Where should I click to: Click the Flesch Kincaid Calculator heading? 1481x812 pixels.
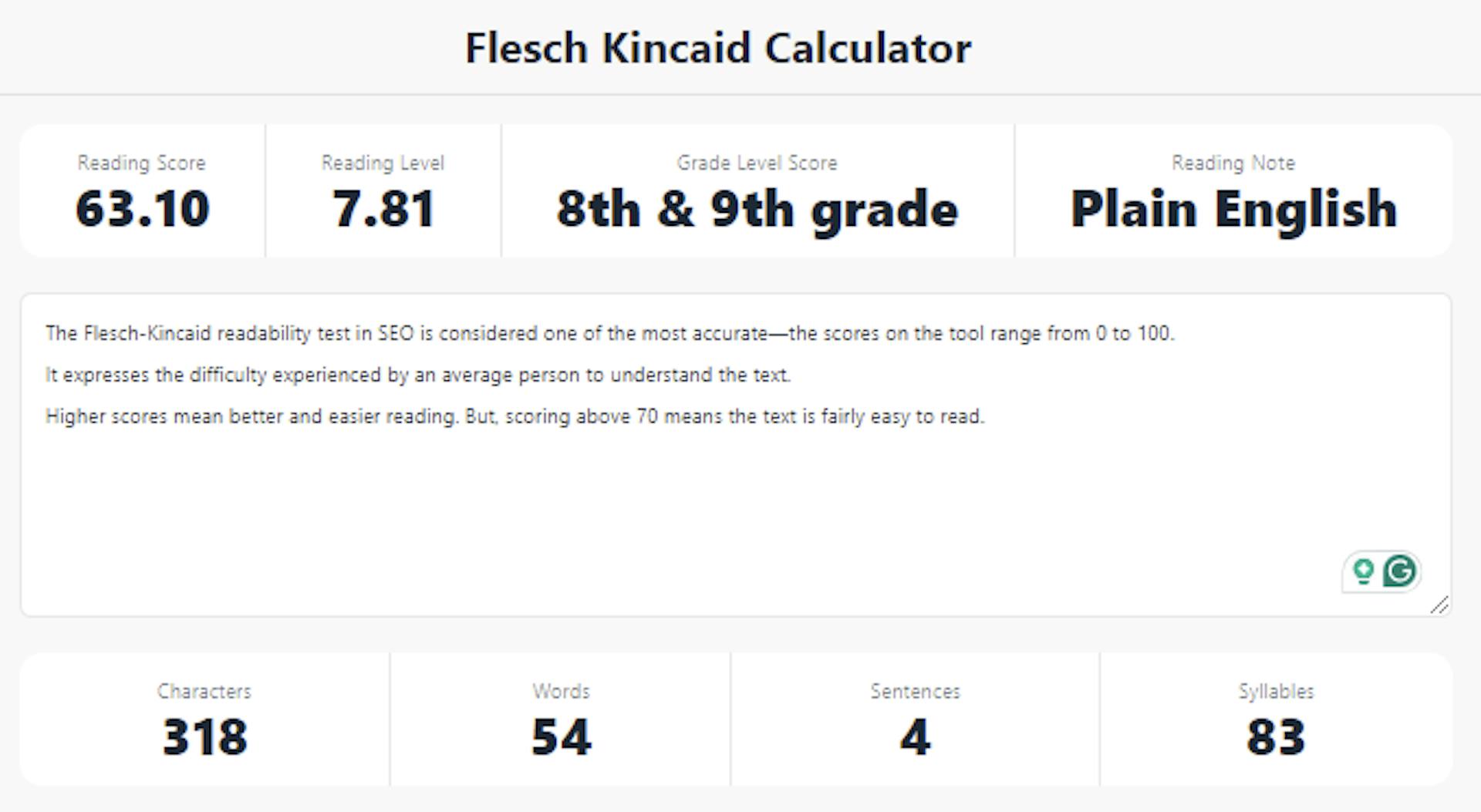[x=718, y=48]
